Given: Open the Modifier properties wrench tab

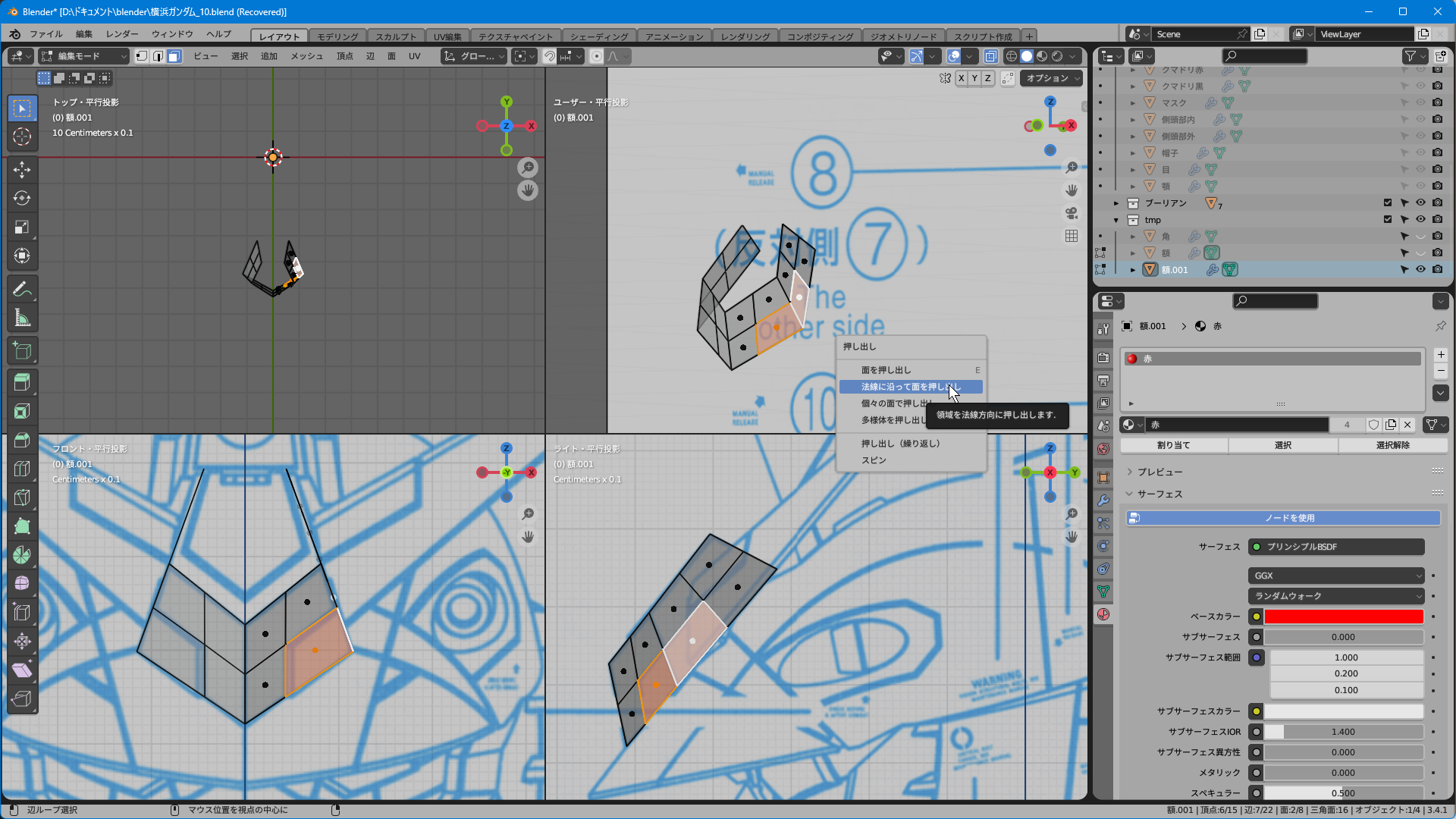Looking at the screenshot, I should coord(1103,500).
